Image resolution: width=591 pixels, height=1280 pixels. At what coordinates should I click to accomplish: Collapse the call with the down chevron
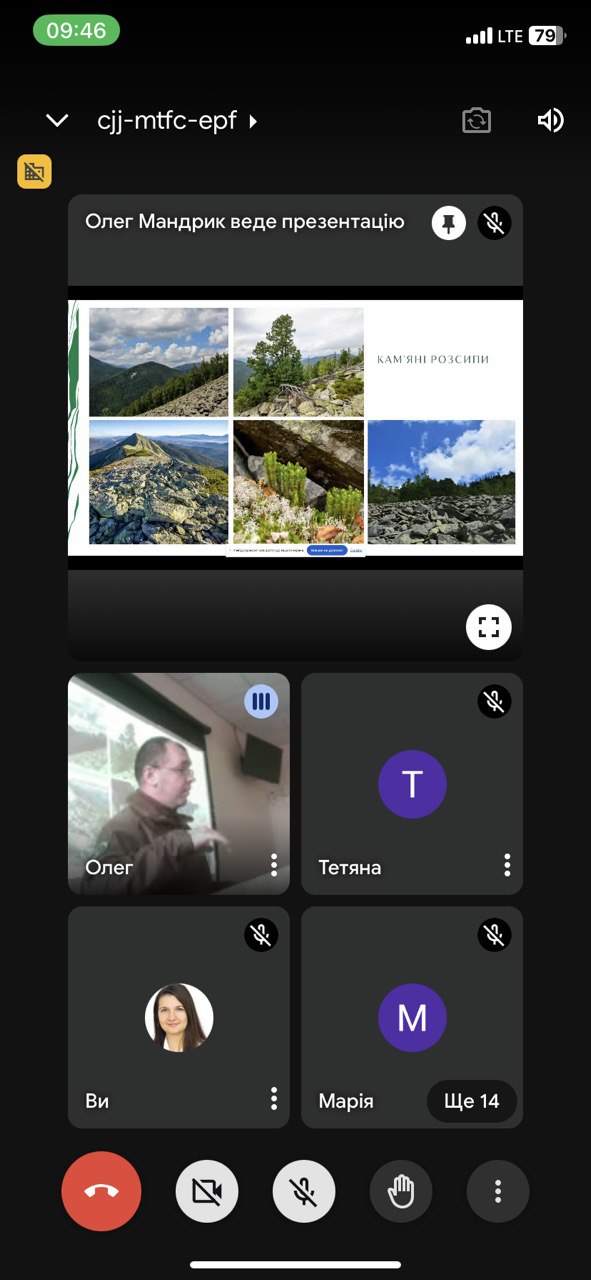[57, 121]
